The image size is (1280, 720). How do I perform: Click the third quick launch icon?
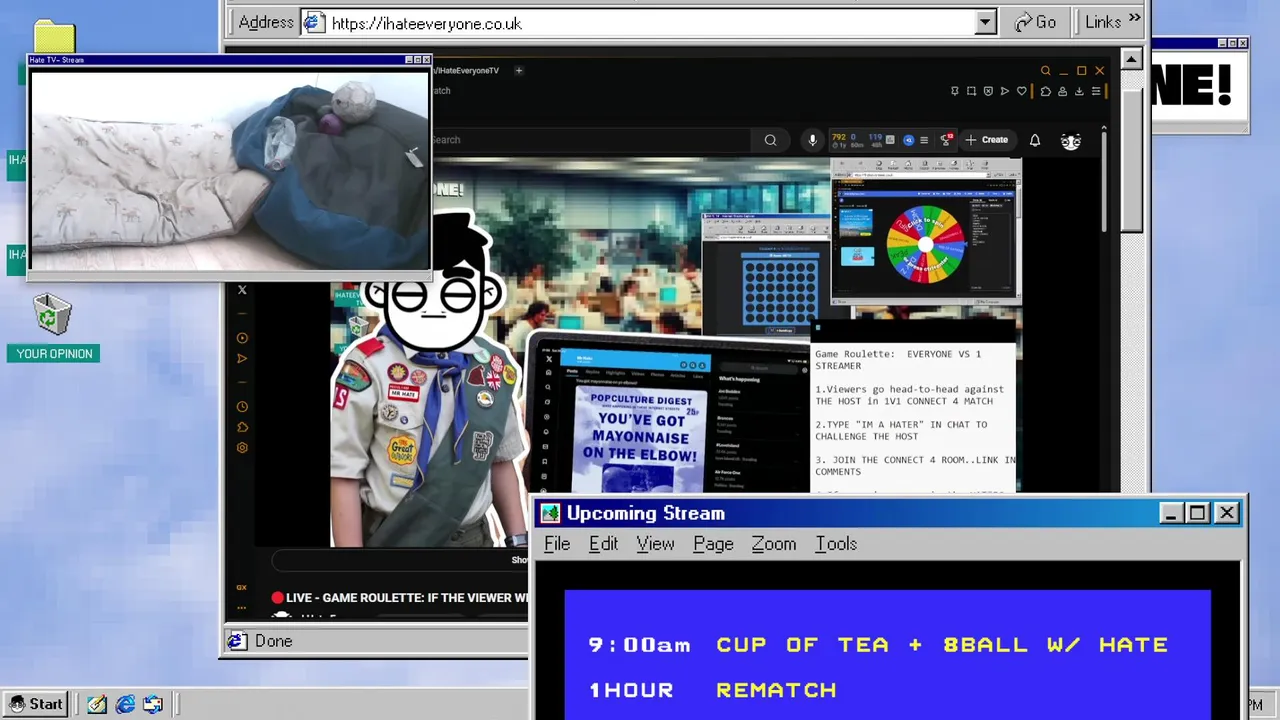pyautogui.click(x=153, y=704)
